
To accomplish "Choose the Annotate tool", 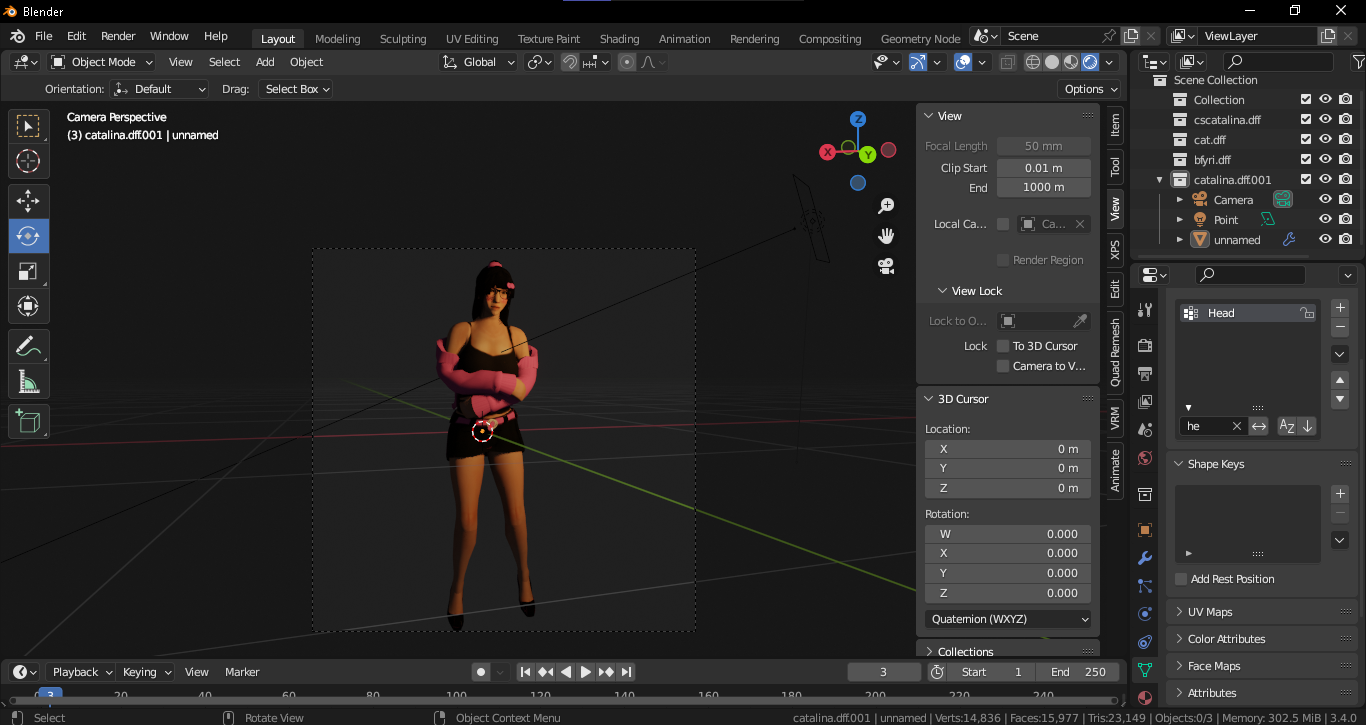I will pyautogui.click(x=28, y=347).
